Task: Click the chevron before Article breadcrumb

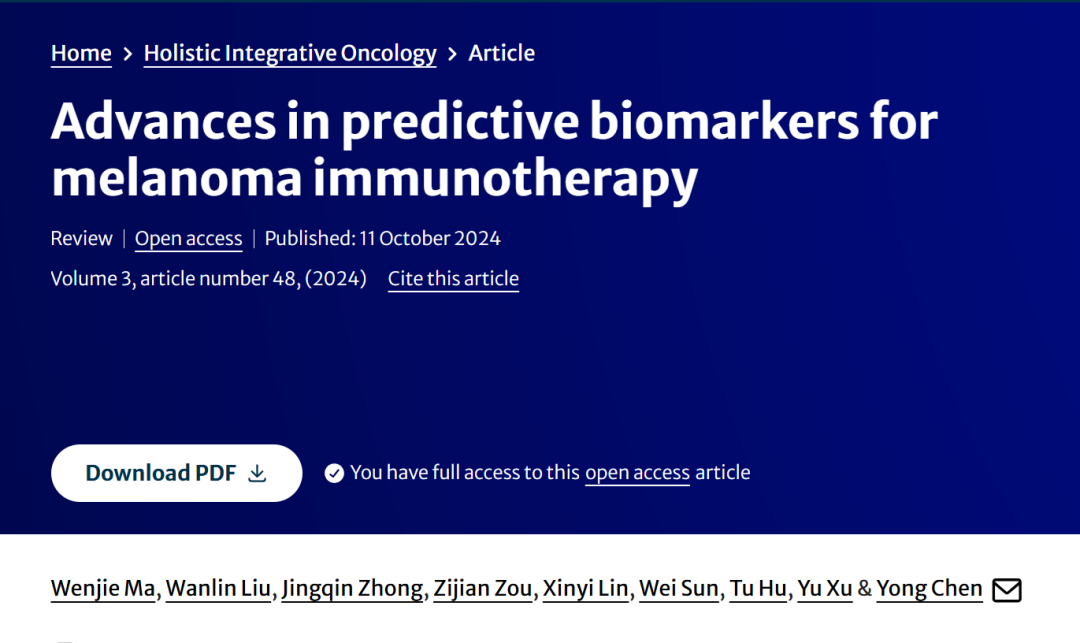Action: tap(453, 54)
